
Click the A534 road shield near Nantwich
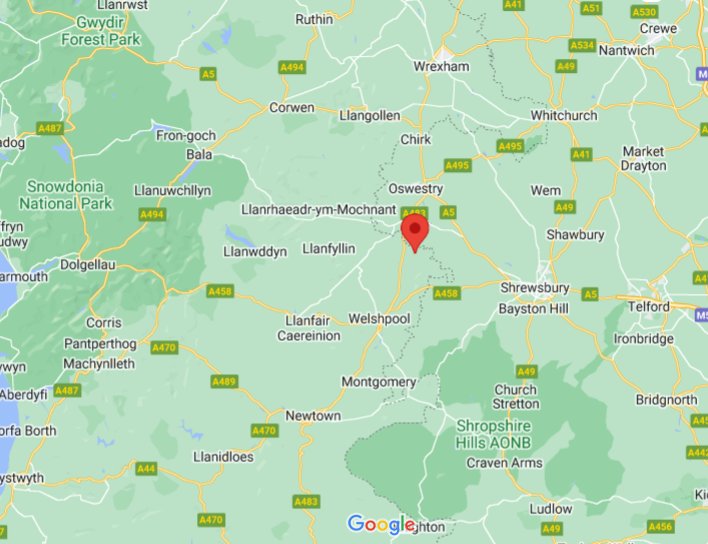(582, 46)
